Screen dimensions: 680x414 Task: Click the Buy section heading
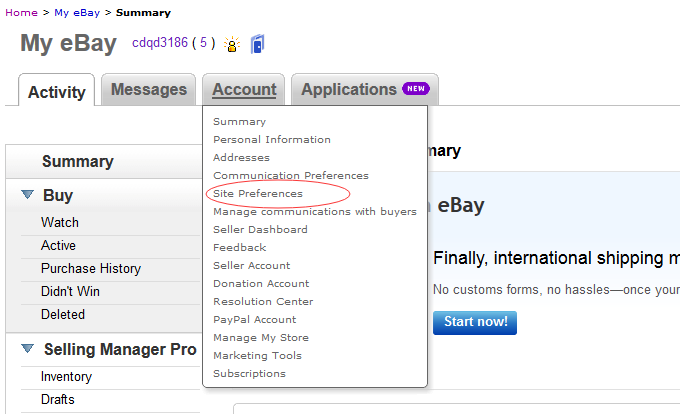click(58, 196)
